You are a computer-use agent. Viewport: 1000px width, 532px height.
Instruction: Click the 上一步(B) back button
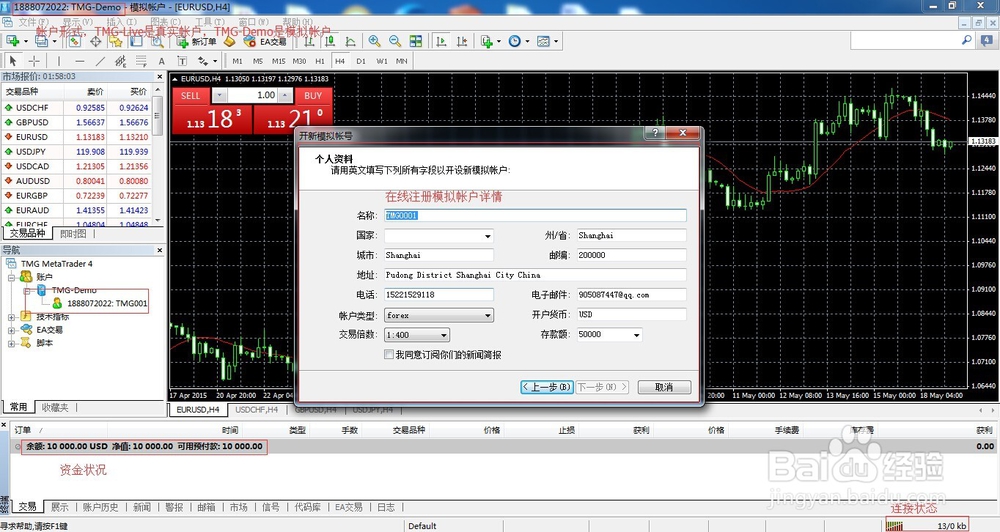(x=547, y=387)
